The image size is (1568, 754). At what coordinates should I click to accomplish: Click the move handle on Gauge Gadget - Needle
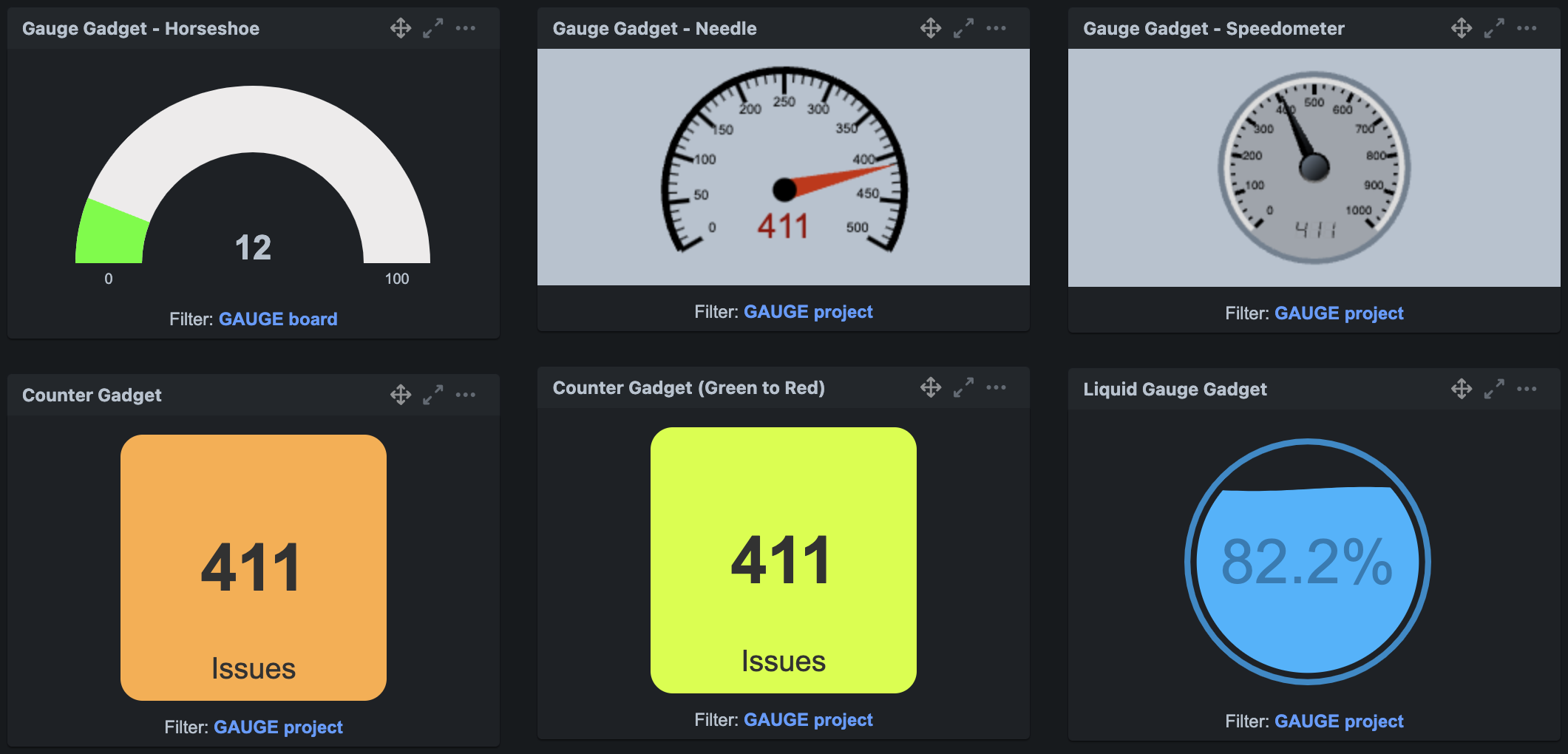click(x=931, y=28)
